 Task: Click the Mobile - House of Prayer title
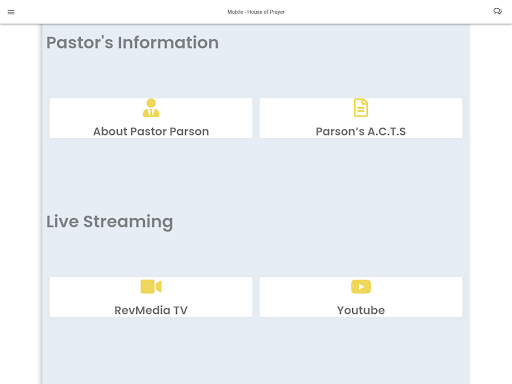[256, 12]
